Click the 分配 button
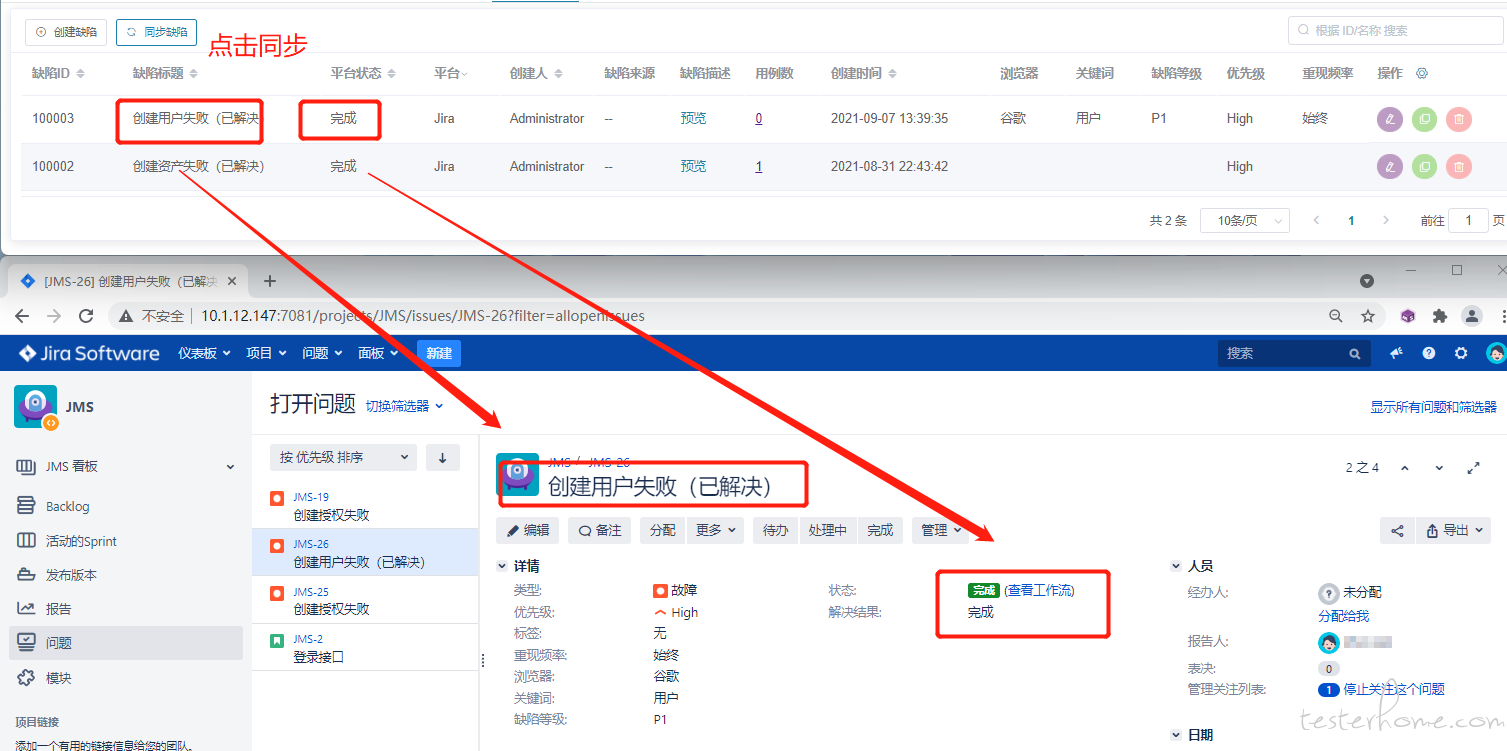 point(663,530)
